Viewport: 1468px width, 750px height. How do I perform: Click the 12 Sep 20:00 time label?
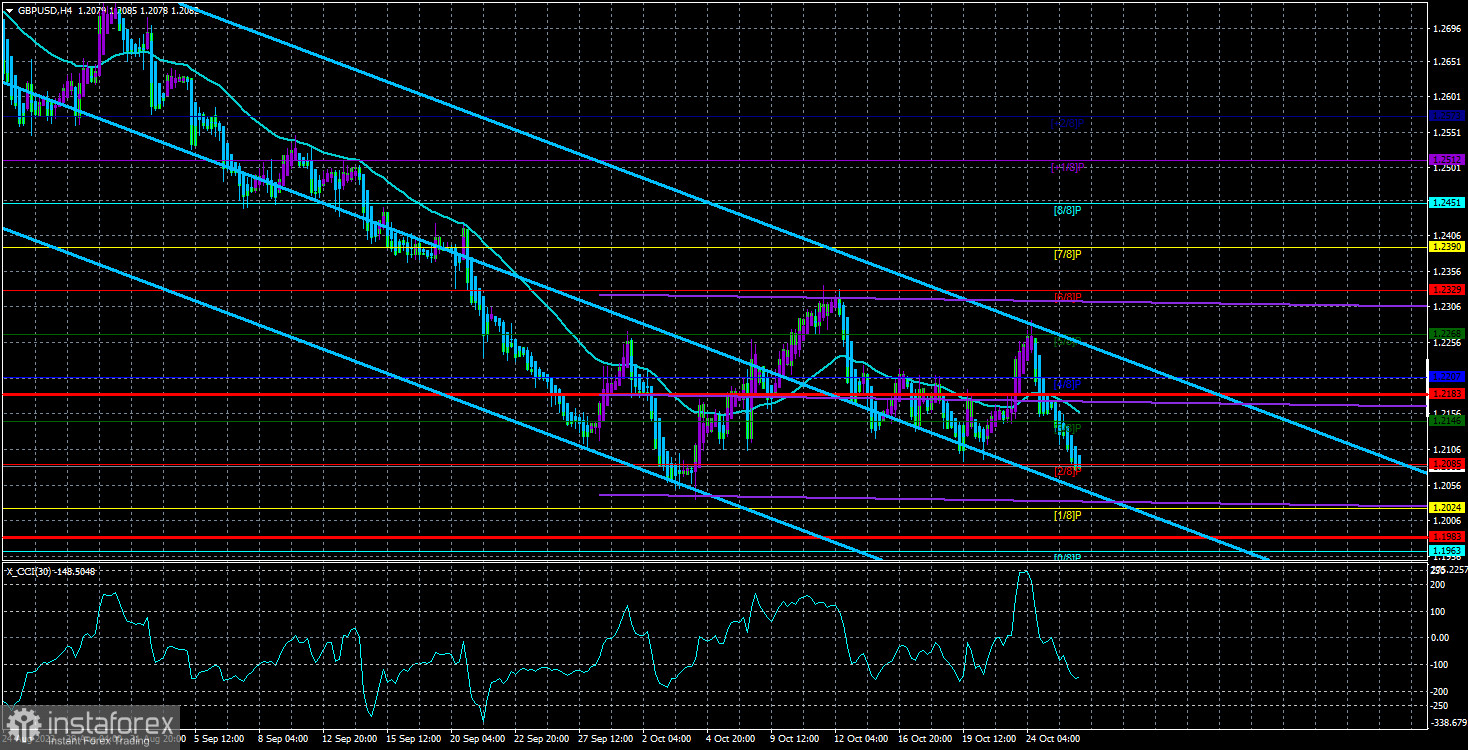coord(349,740)
